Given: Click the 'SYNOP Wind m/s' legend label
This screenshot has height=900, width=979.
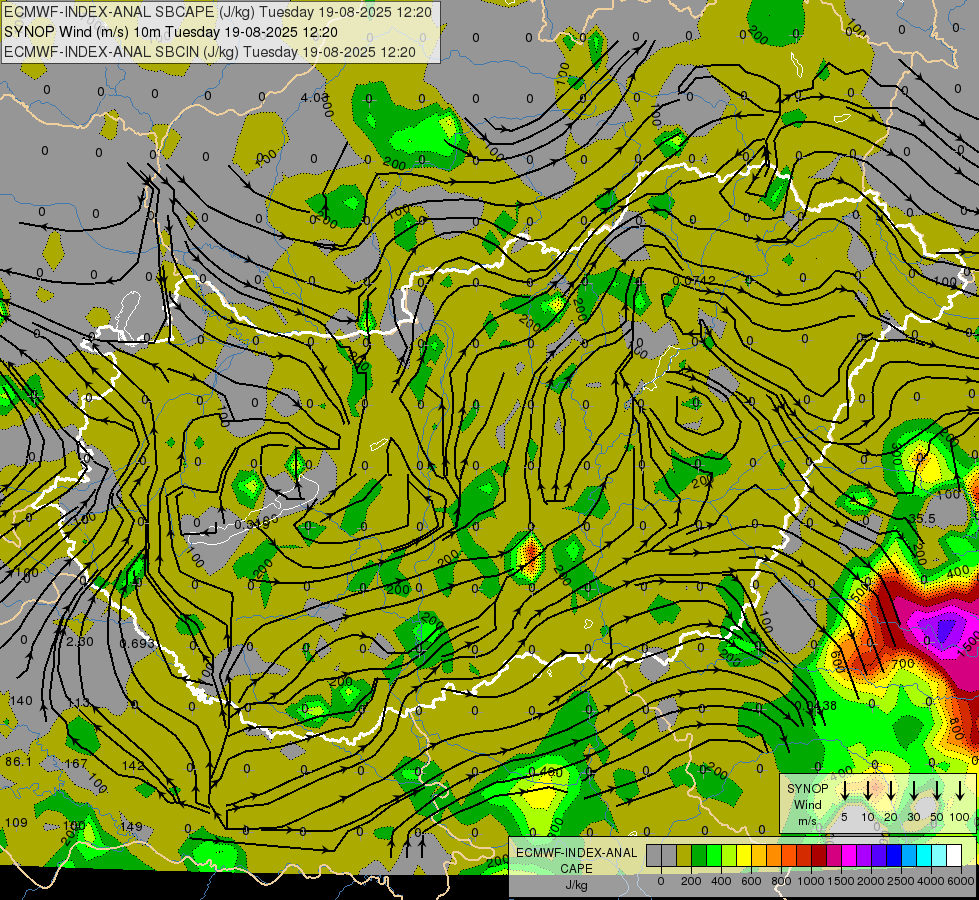Looking at the screenshot, I should click(807, 804).
